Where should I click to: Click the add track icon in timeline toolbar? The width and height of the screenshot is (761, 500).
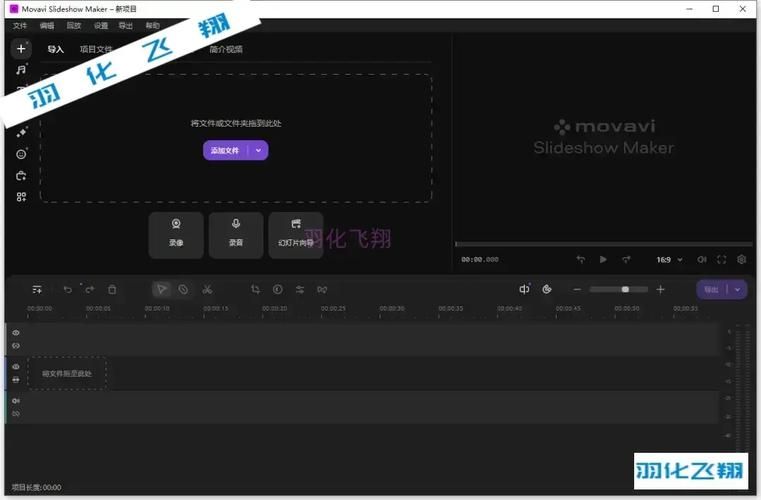tap(37, 290)
